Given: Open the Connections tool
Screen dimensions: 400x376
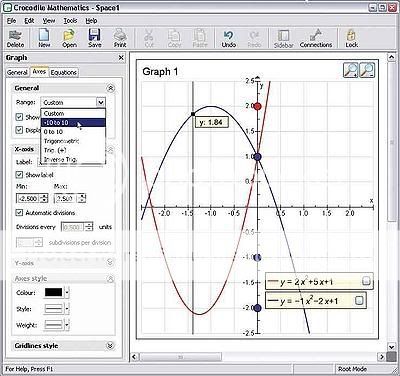Looking at the screenshot, I should tap(316, 38).
